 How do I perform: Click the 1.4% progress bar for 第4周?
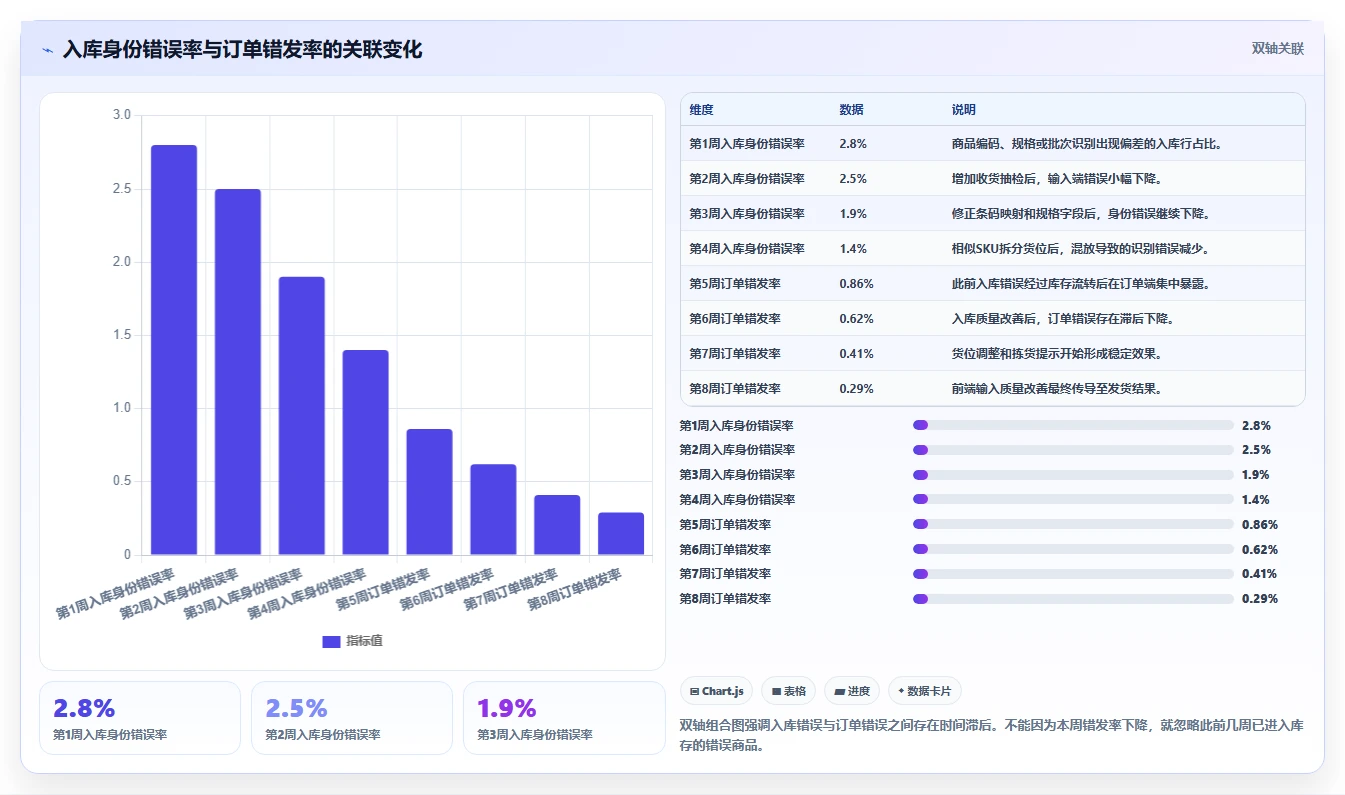(x=1073, y=499)
